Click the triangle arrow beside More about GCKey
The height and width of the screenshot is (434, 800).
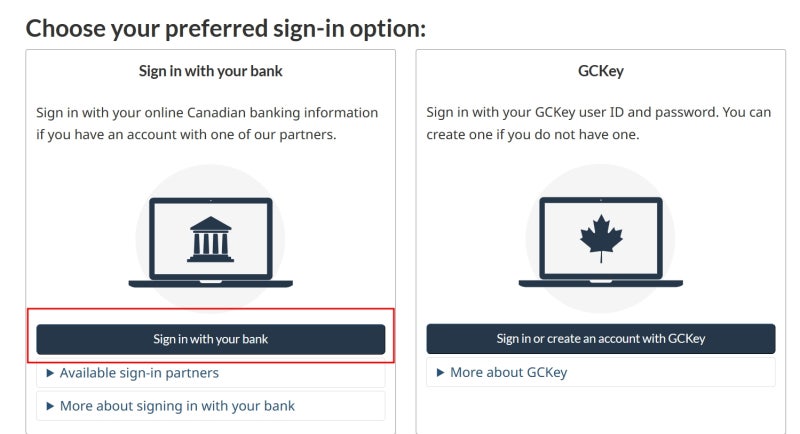point(440,372)
